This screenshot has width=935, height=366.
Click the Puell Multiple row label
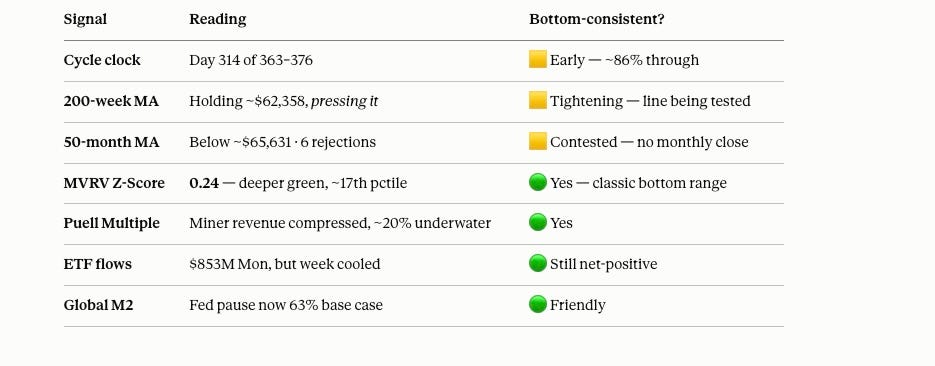112,224
